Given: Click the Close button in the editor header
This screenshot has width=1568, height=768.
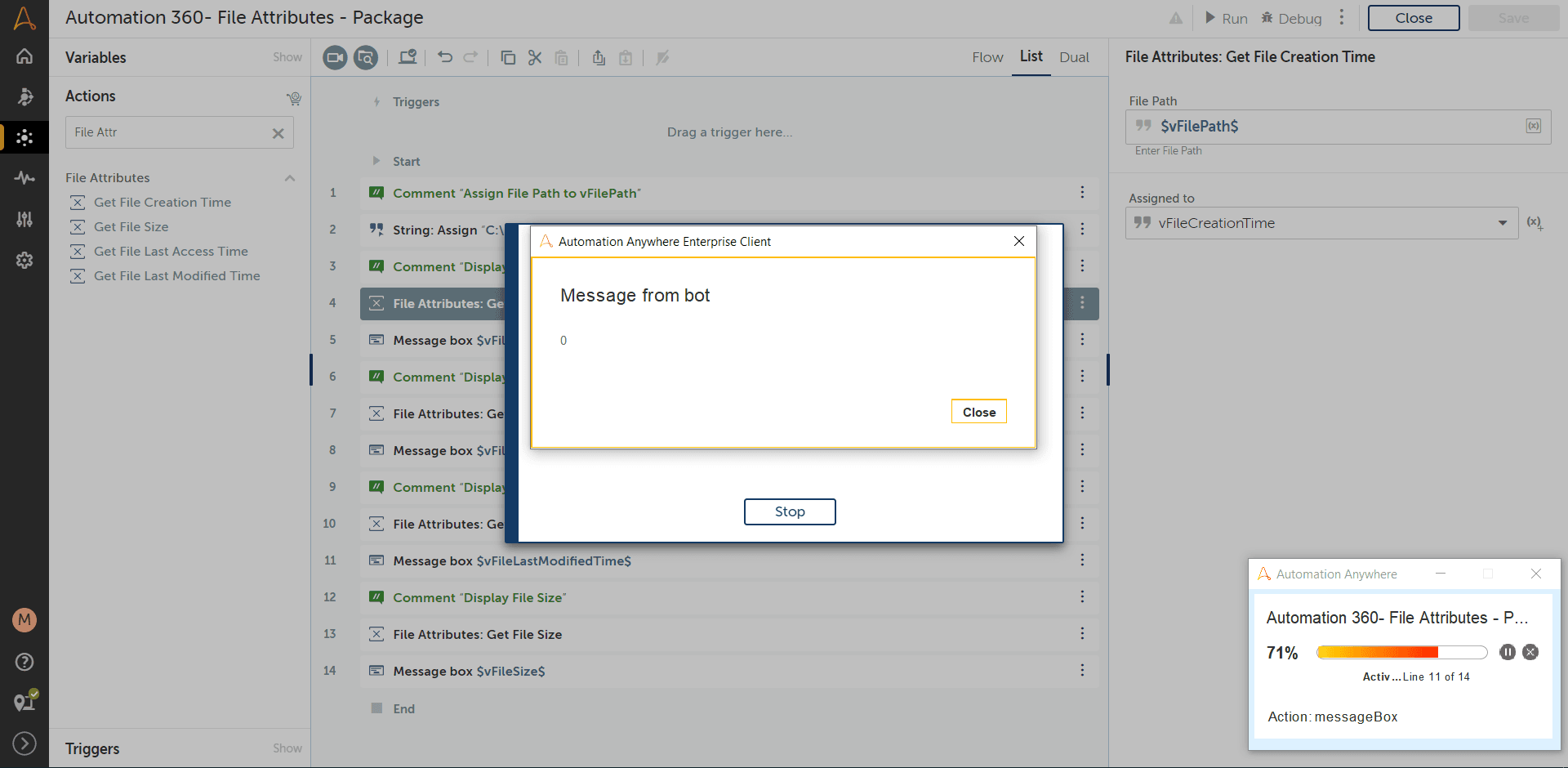Looking at the screenshot, I should 1414,18.
